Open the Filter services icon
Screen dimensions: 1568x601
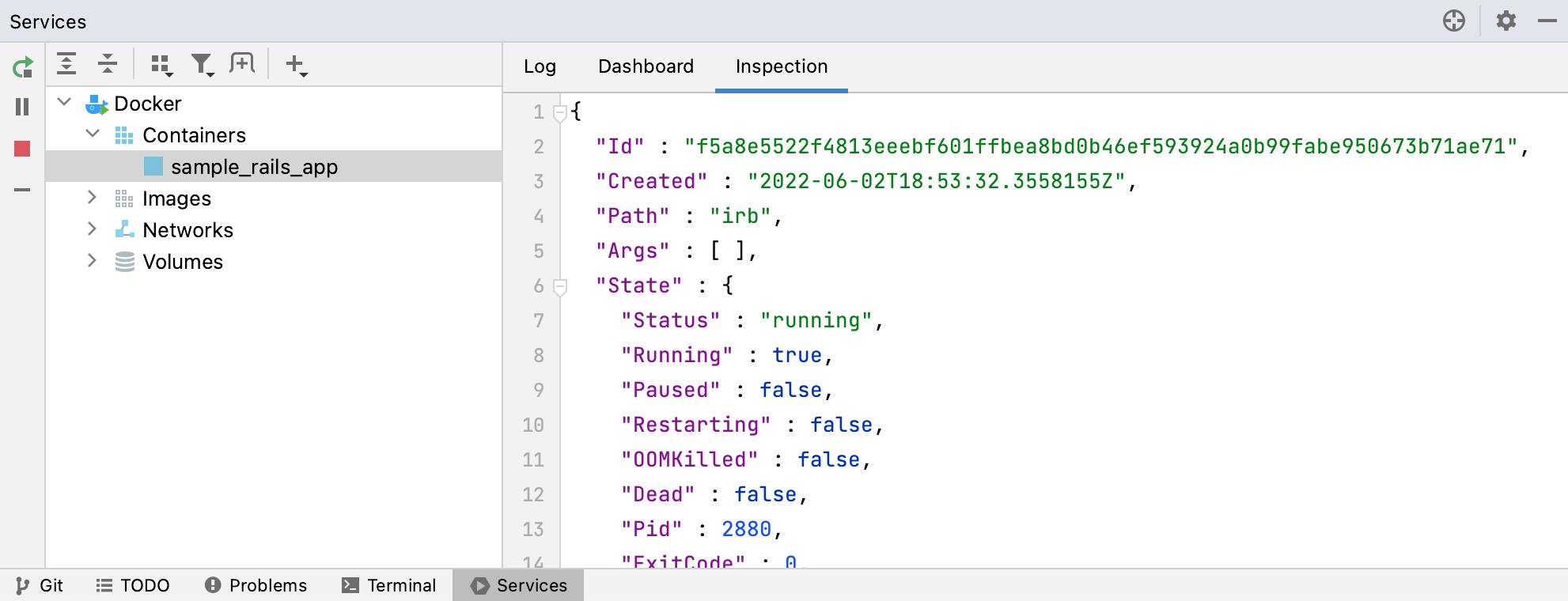[x=203, y=65]
